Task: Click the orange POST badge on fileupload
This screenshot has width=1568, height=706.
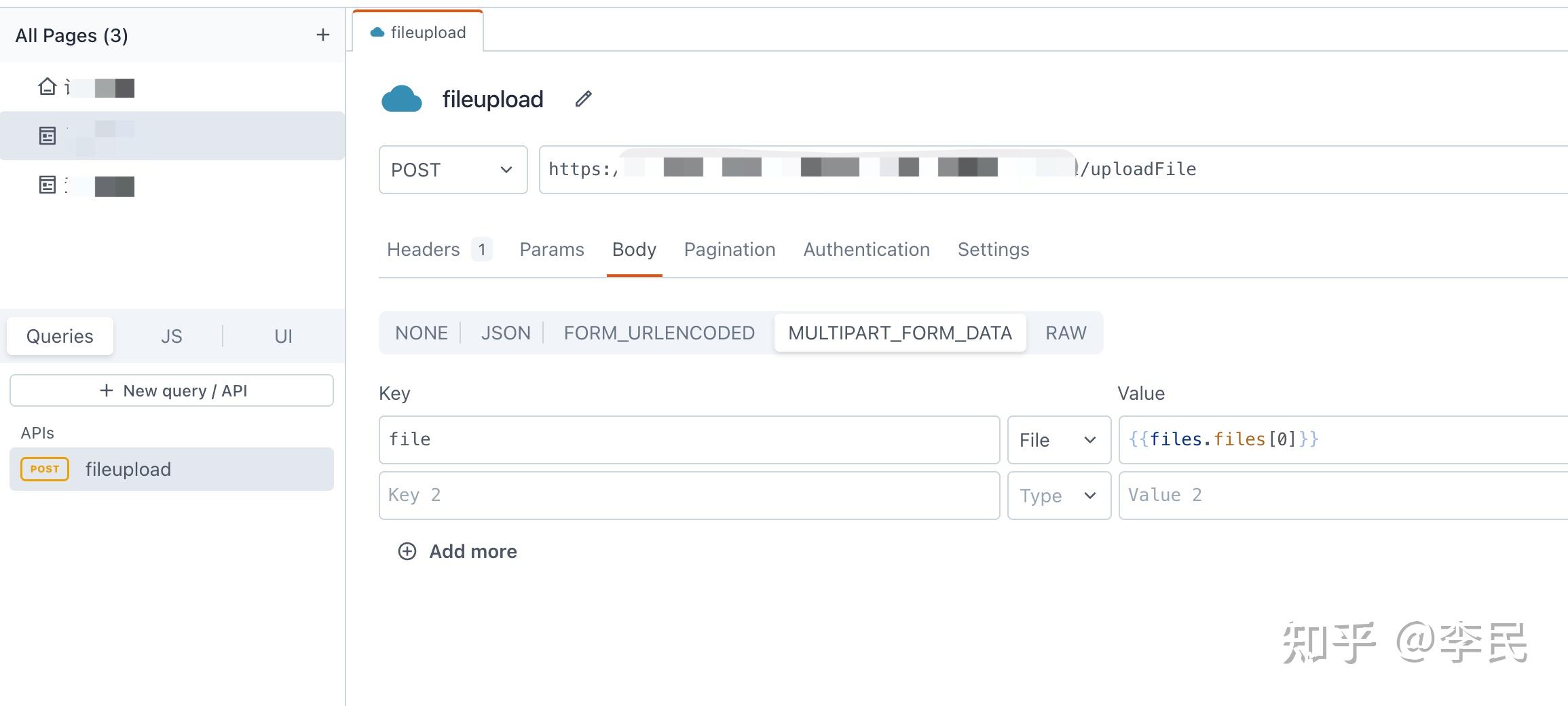Action: click(x=45, y=469)
